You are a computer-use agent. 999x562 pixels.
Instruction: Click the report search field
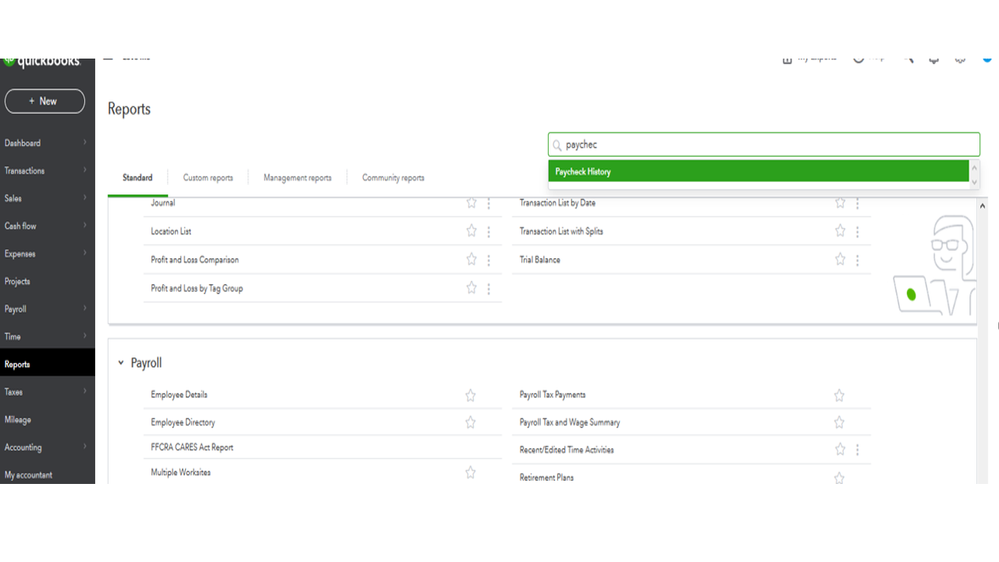click(x=764, y=145)
